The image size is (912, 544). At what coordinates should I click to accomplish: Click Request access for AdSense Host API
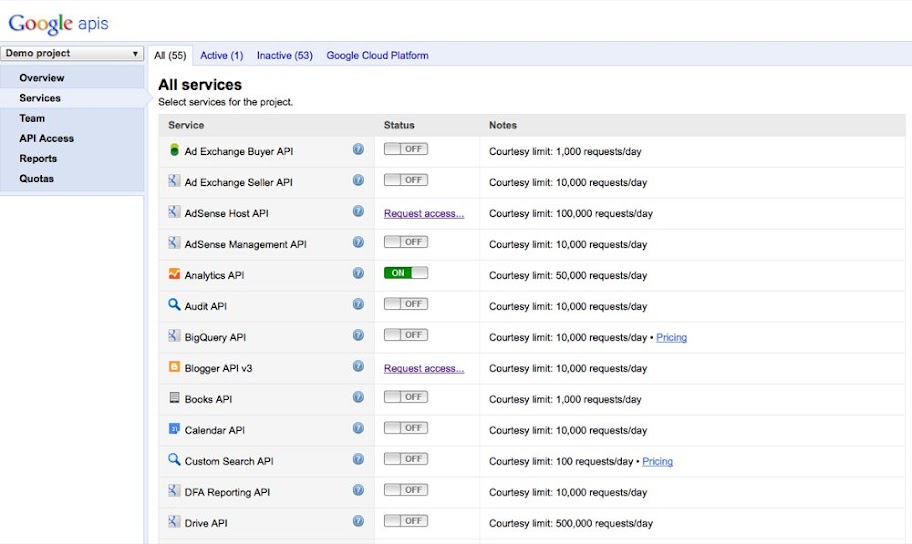423,213
